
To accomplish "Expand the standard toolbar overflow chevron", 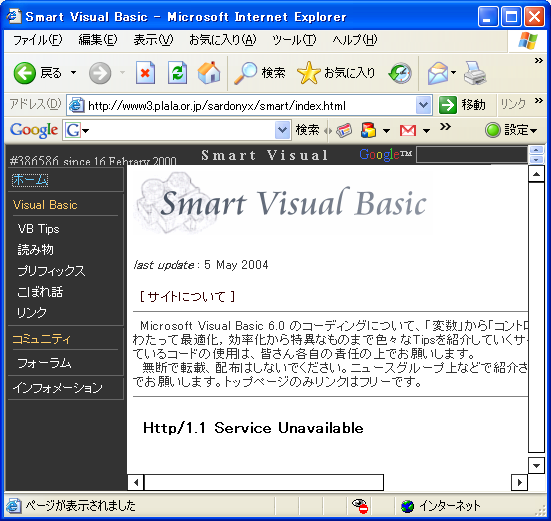I will 539,60.
